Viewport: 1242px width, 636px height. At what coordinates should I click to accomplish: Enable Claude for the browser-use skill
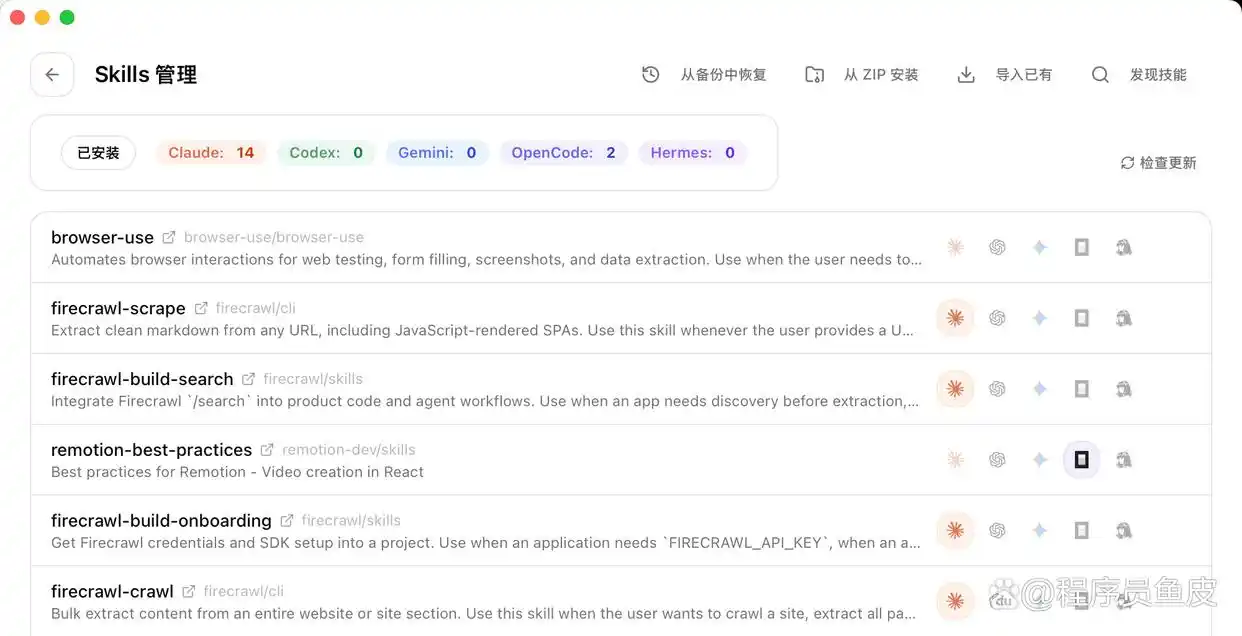coord(955,247)
